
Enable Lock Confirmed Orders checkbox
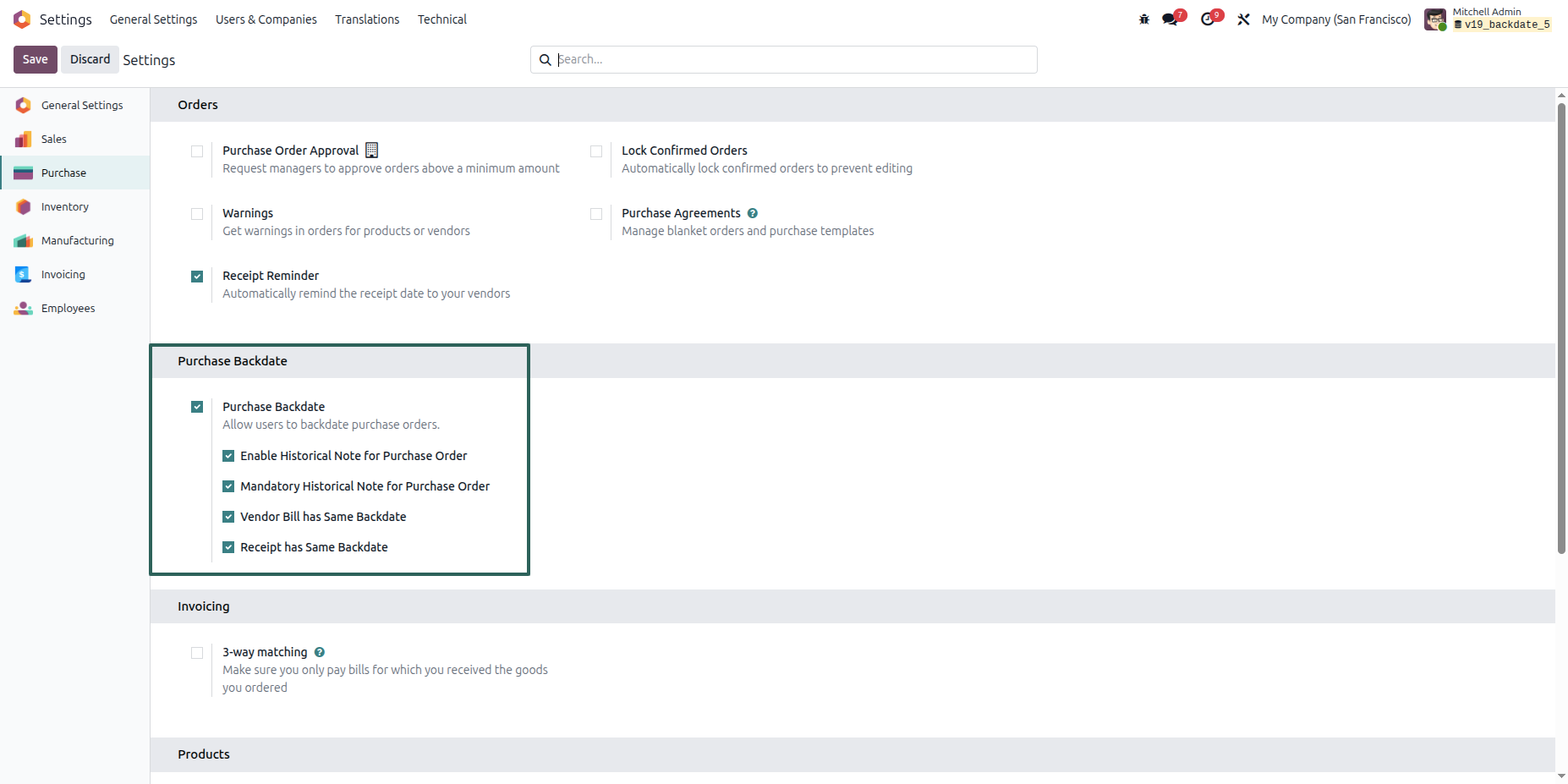click(596, 151)
